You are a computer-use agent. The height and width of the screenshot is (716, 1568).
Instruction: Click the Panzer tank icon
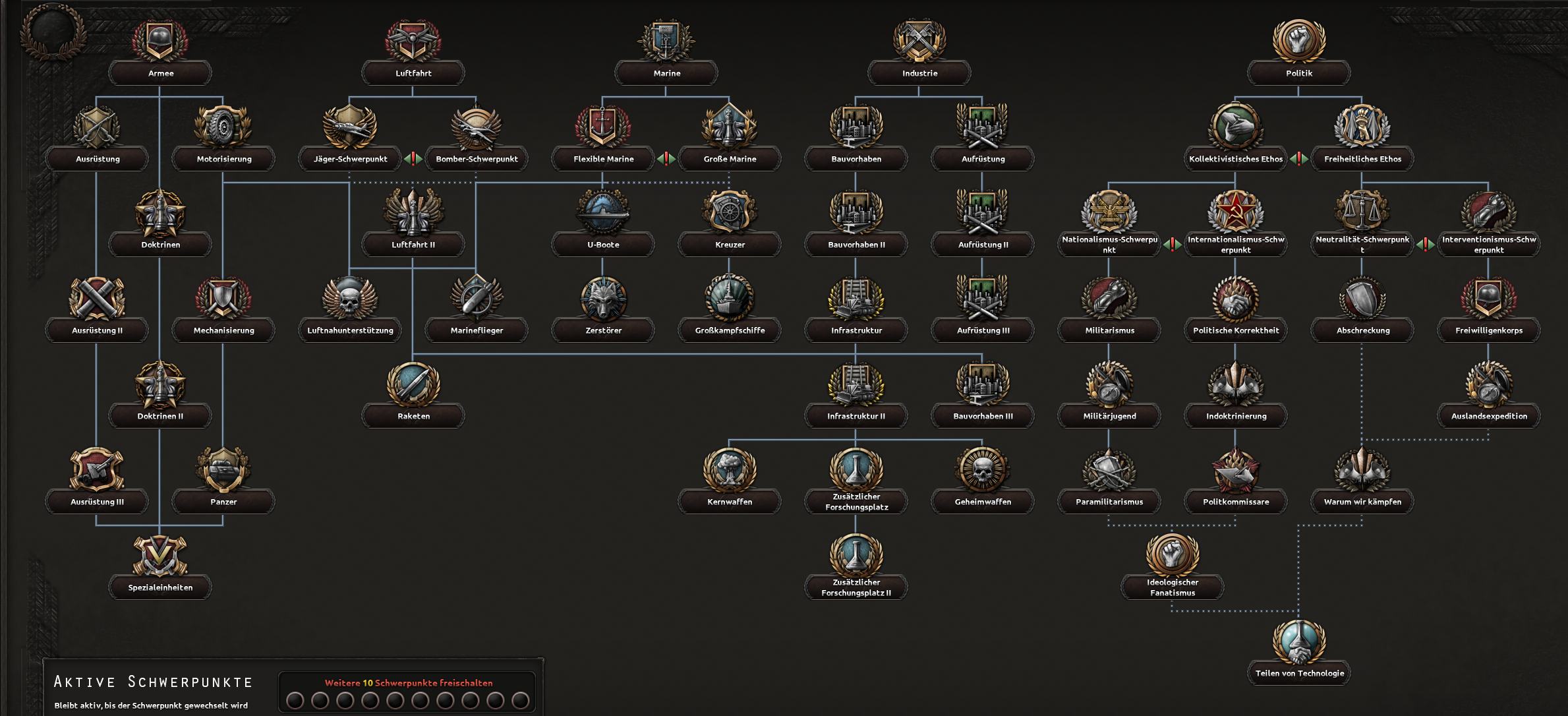(223, 469)
